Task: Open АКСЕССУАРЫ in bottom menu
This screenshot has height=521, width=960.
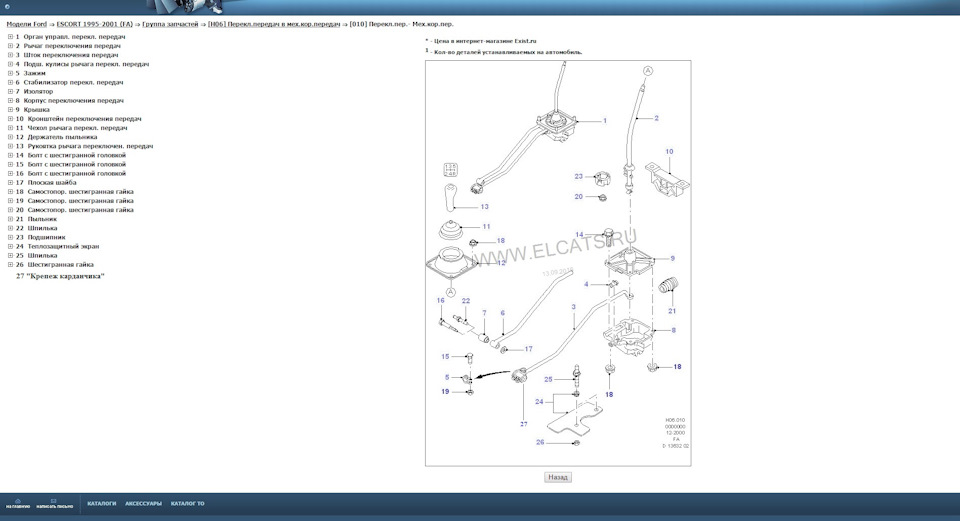Action: [143, 504]
